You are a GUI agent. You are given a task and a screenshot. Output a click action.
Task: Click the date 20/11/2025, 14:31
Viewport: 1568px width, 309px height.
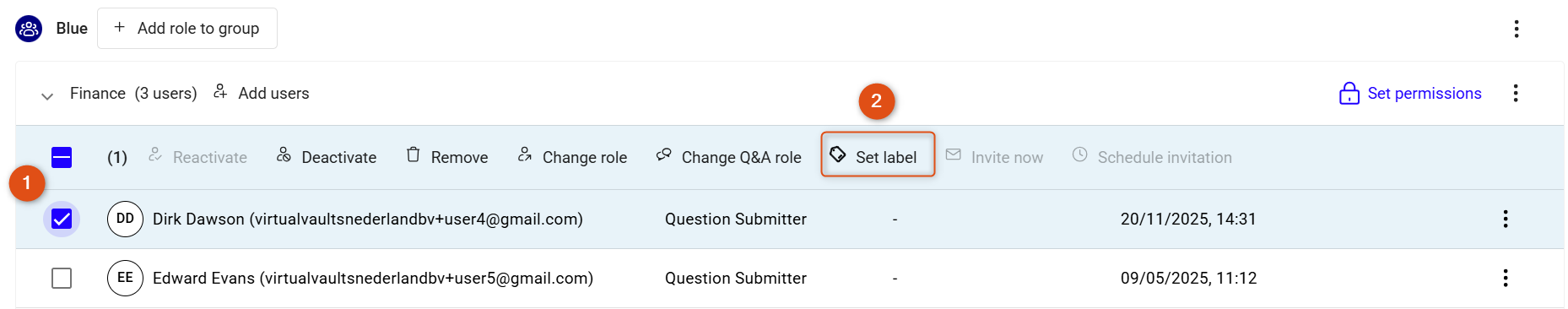click(x=1188, y=219)
